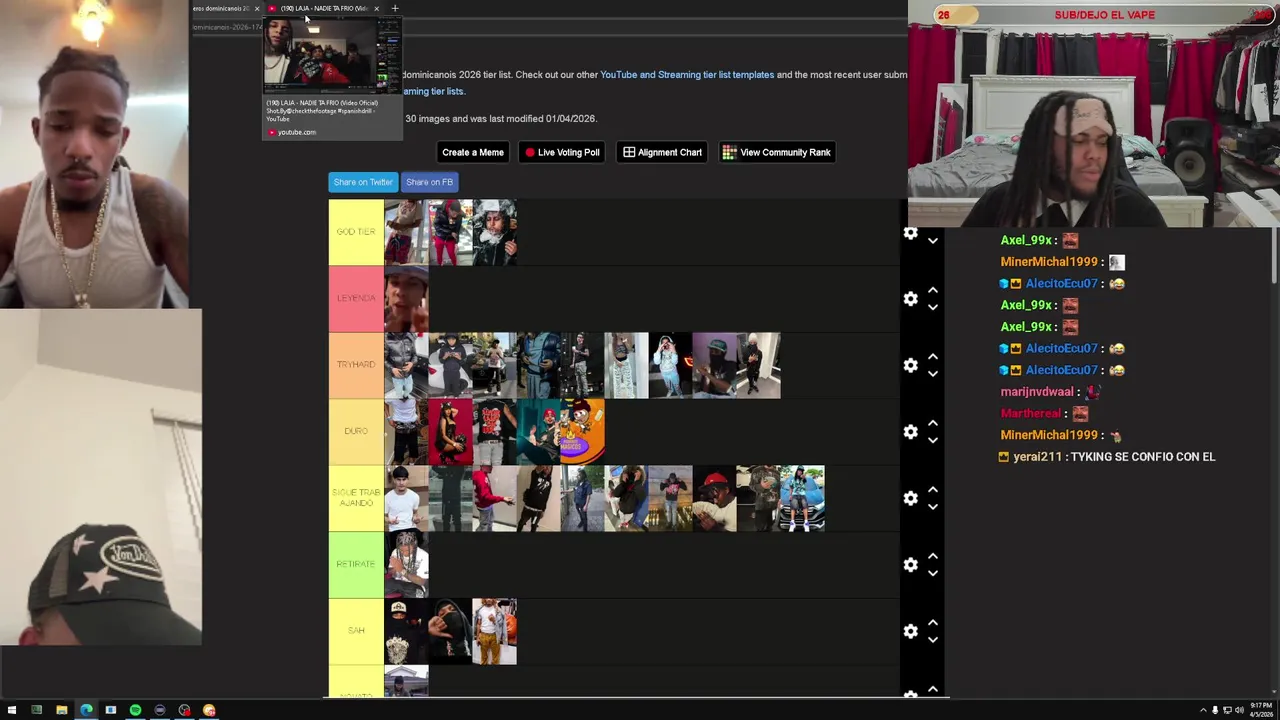The height and width of the screenshot is (720, 1280).
Task: Open settings gear for TRYHARD row
Action: (910, 365)
